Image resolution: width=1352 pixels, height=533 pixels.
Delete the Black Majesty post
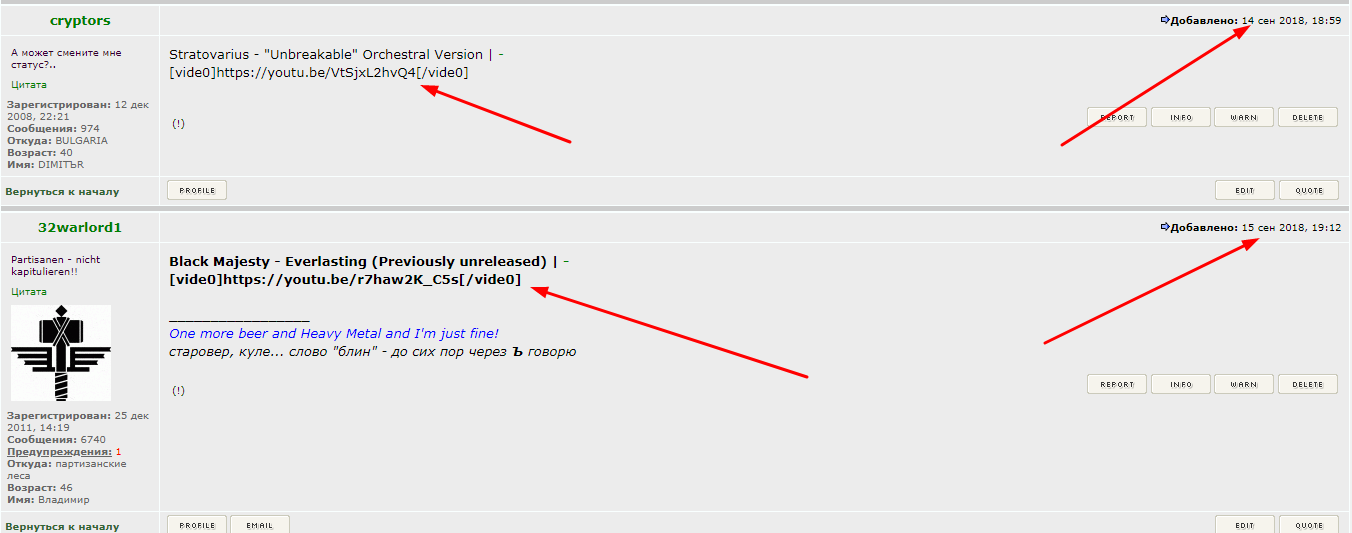[1307, 384]
